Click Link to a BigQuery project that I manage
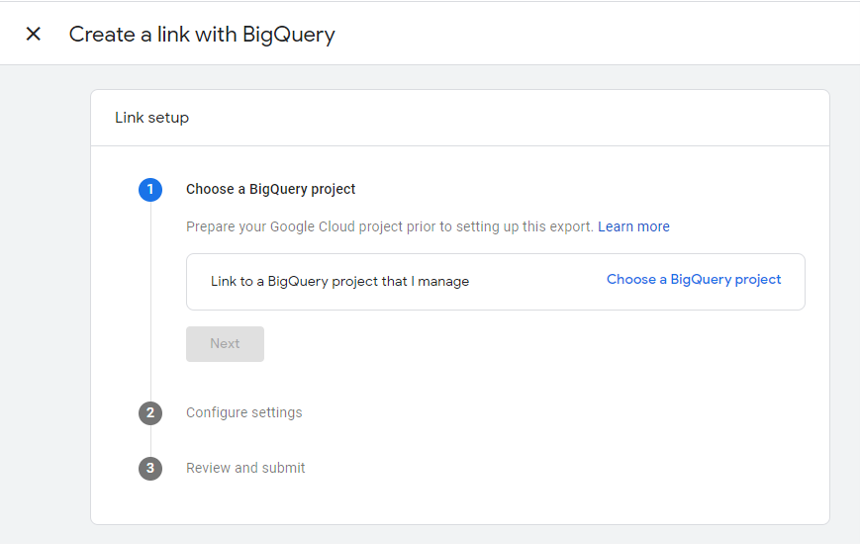 coord(340,281)
